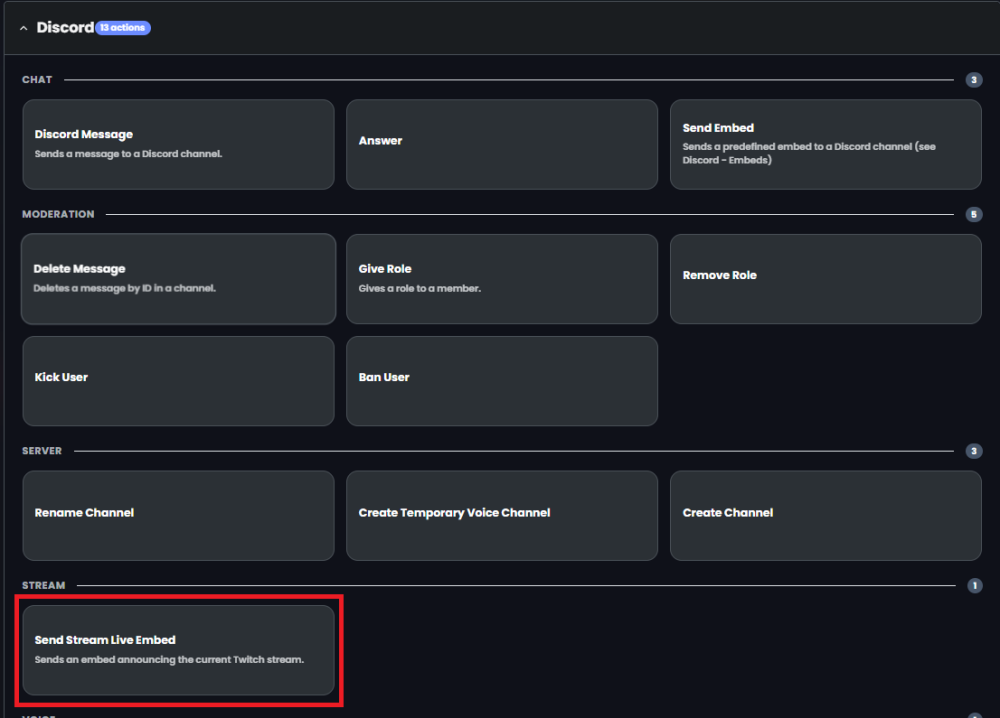Select the Give Role action card
The height and width of the screenshot is (718, 1000).
502,279
